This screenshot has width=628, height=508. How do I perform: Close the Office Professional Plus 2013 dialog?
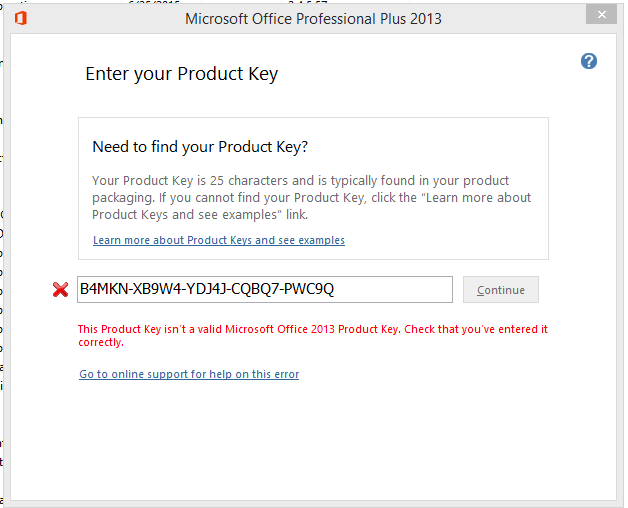pyautogui.click(x=601, y=15)
